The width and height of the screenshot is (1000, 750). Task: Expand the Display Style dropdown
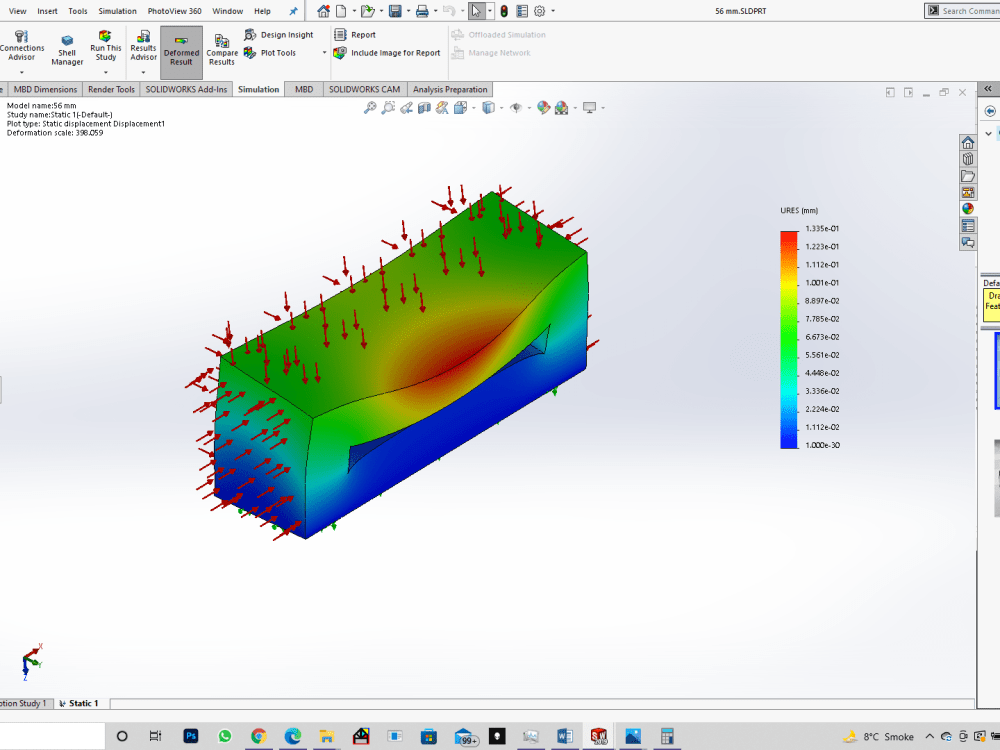tap(500, 107)
